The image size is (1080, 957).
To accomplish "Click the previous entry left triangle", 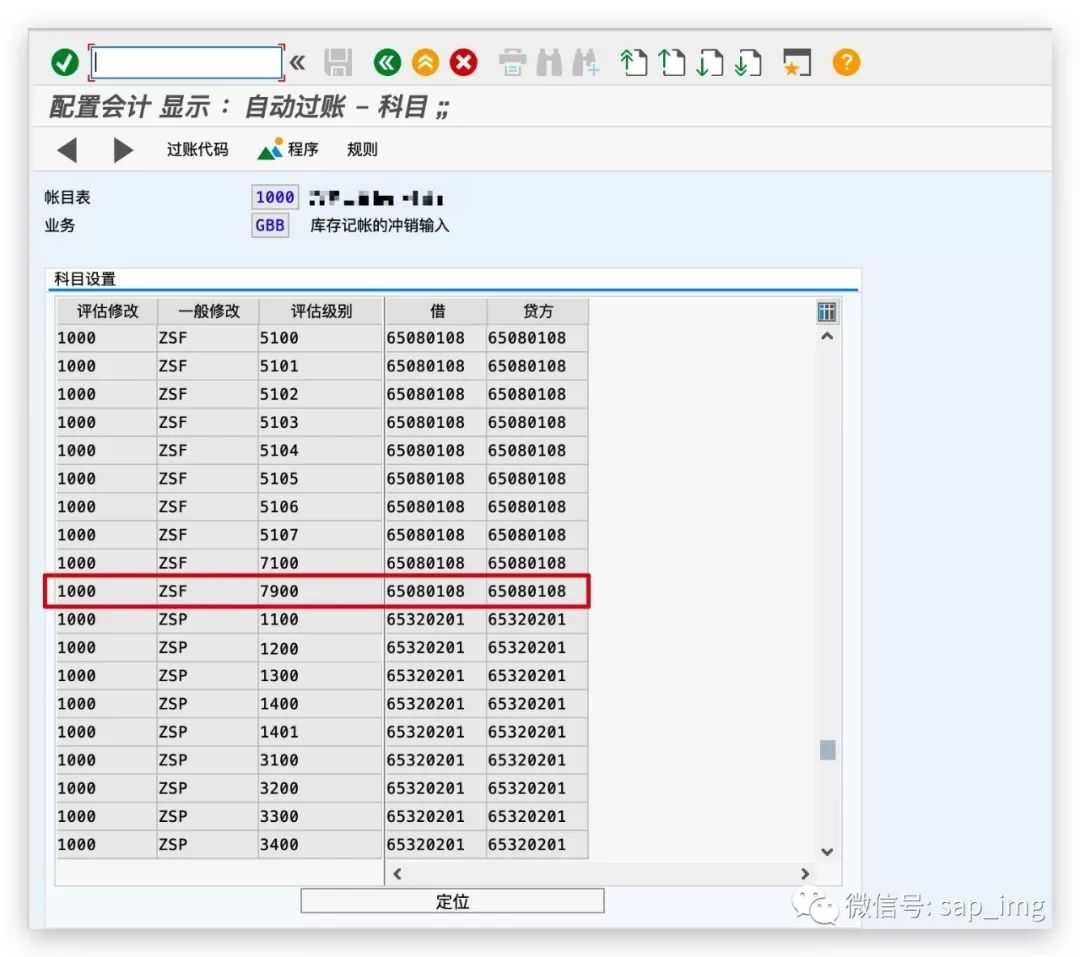I will (67, 150).
